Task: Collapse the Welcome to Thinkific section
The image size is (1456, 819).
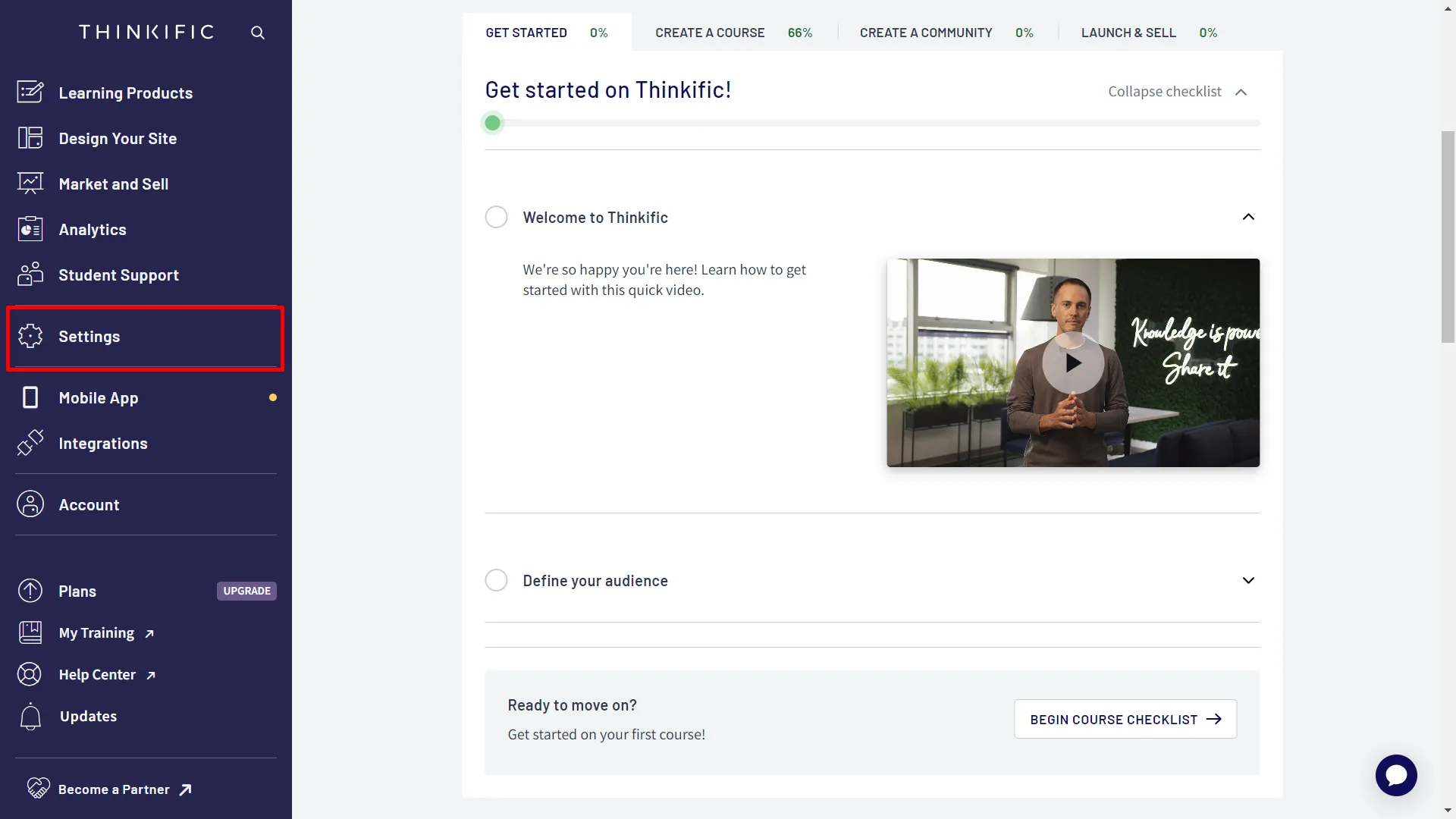Action: coord(1249,216)
